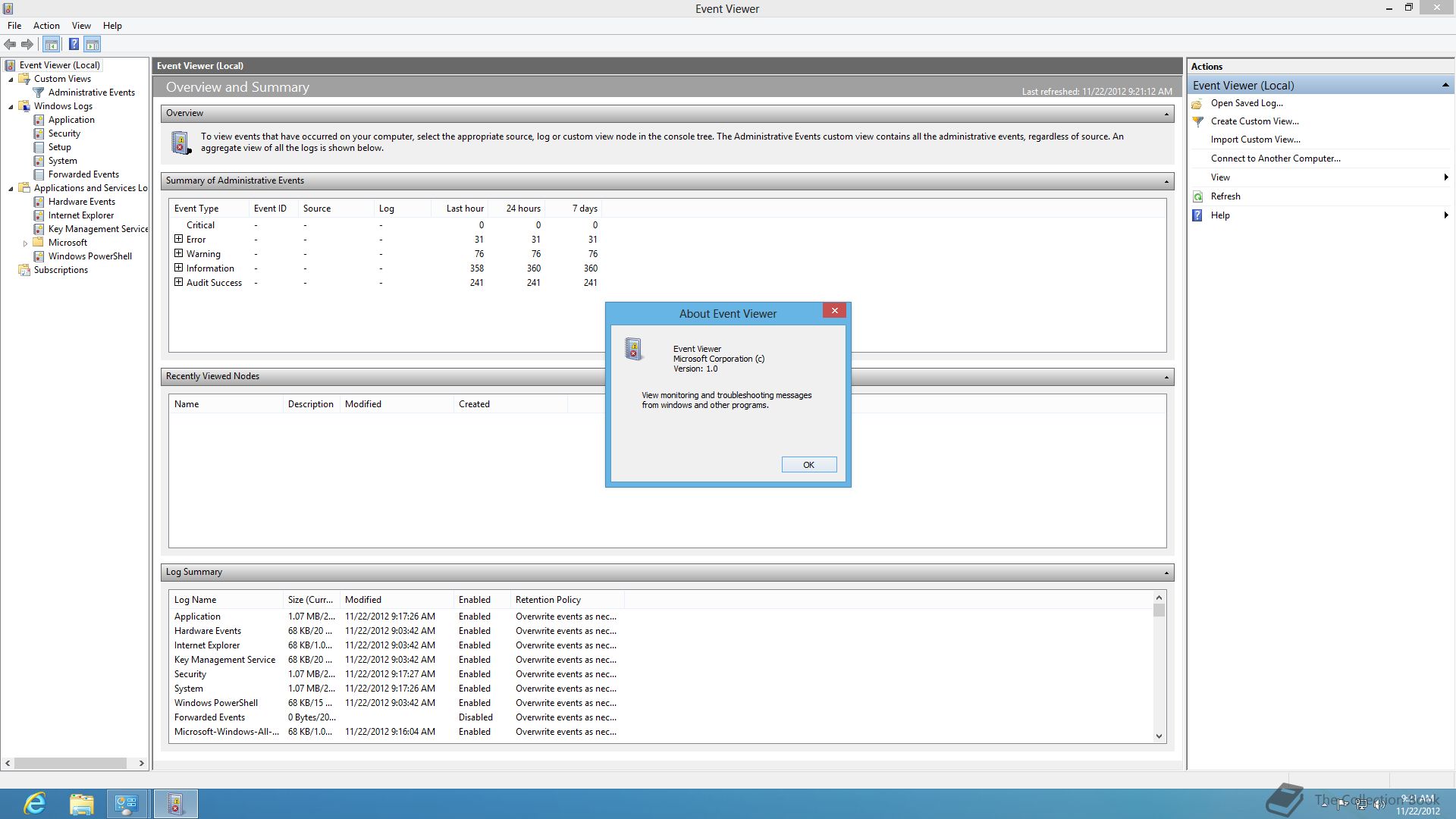This screenshot has width=1456, height=819.
Task: Collapse the Windows Logs tree node
Action: point(11,107)
